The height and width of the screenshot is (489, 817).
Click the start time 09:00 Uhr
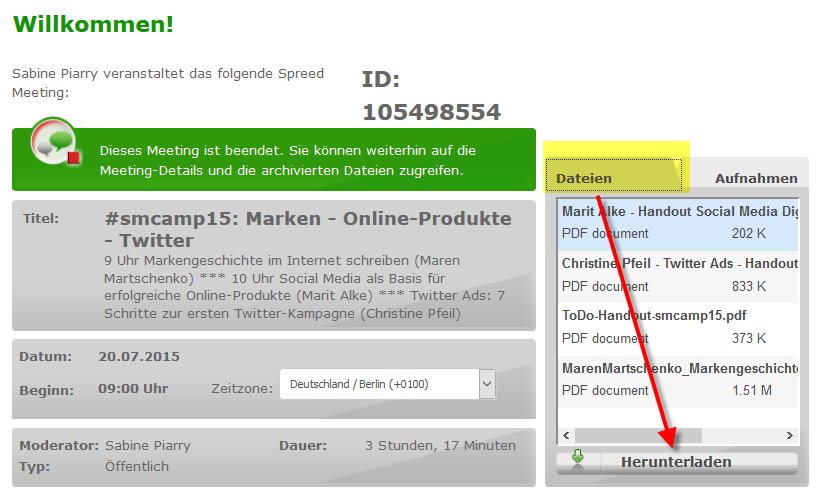point(133,389)
